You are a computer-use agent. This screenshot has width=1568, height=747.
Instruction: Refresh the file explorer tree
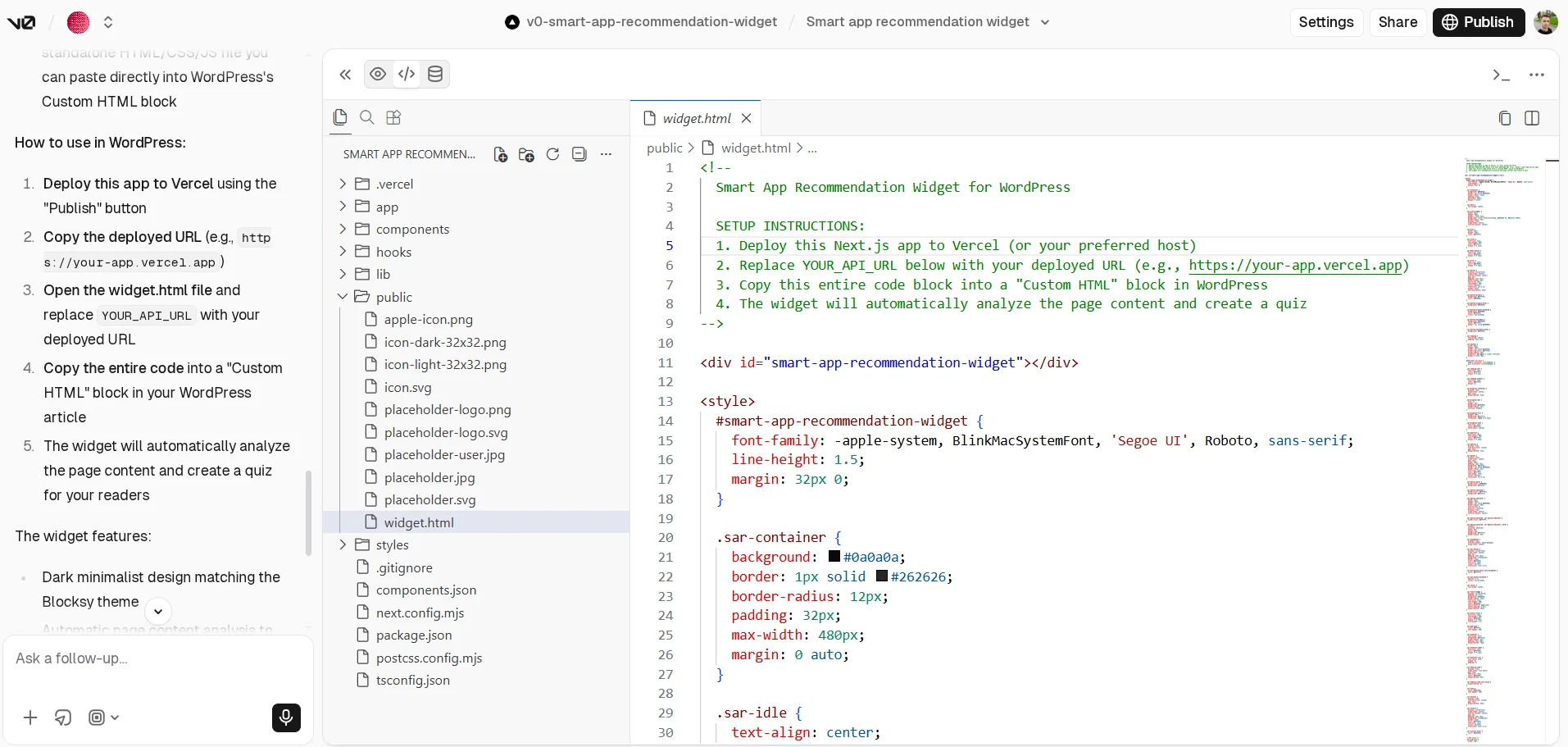pos(552,154)
